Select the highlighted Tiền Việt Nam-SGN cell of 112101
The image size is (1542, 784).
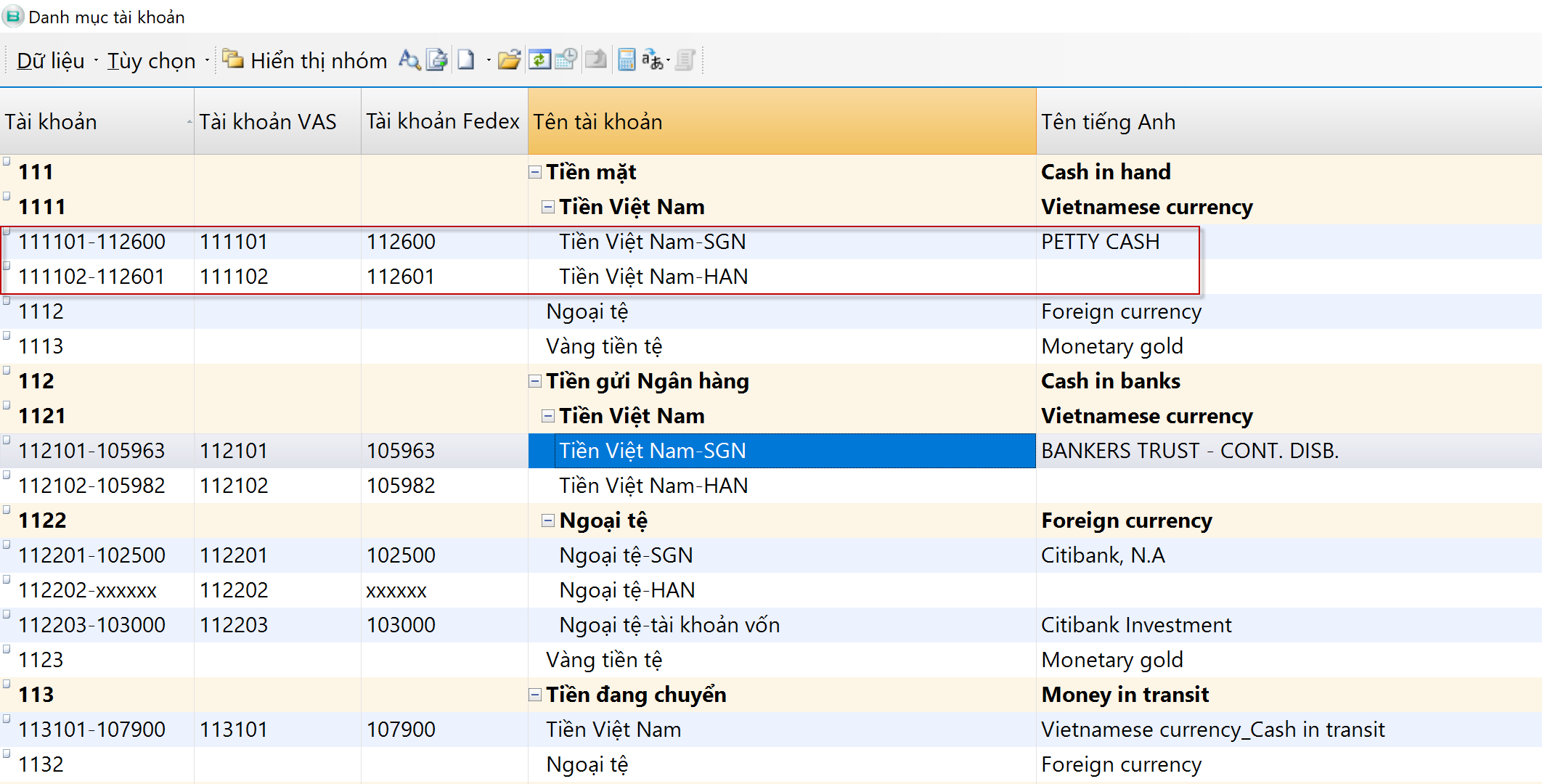782,451
